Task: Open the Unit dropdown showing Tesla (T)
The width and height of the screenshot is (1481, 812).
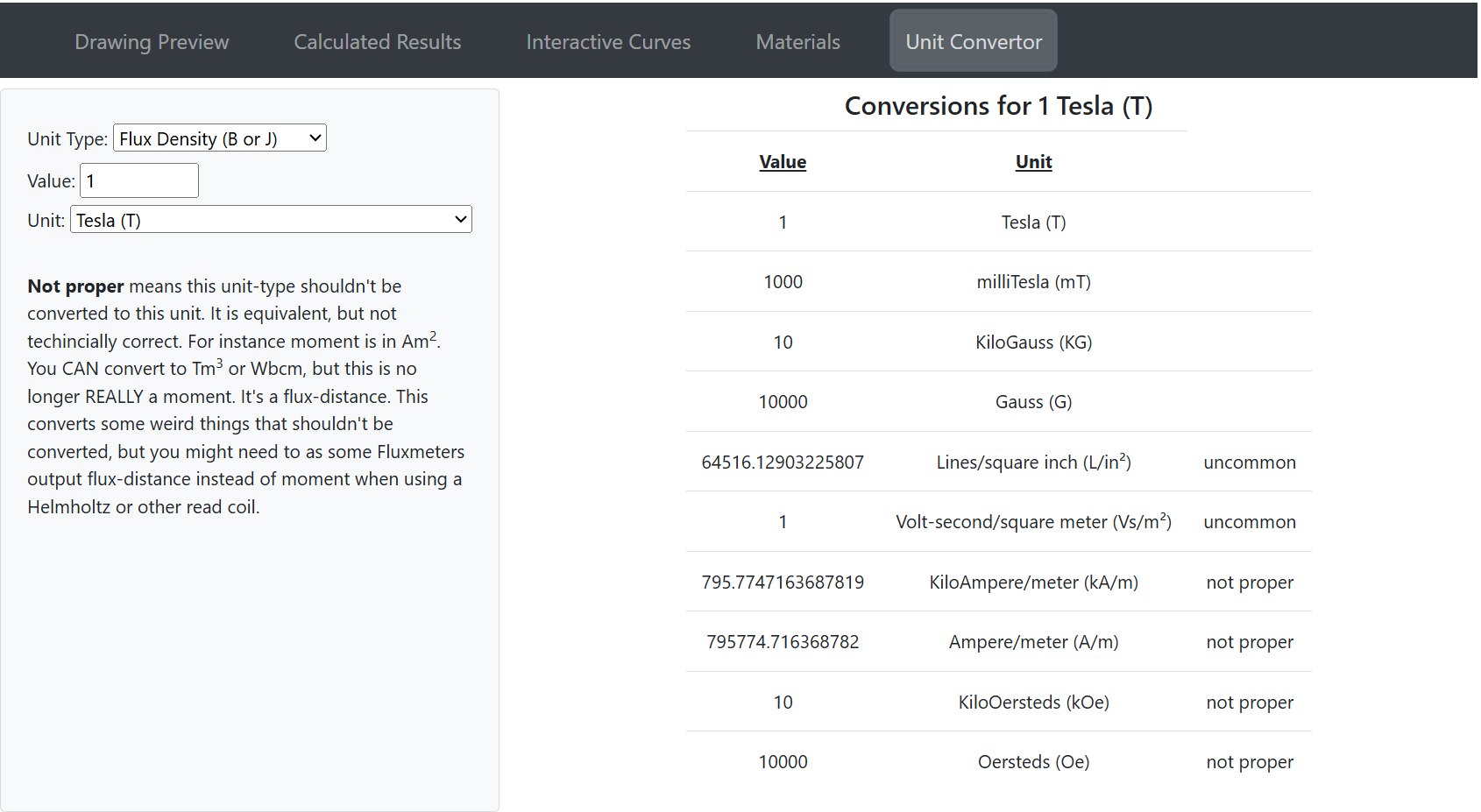Action: click(271, 220)
